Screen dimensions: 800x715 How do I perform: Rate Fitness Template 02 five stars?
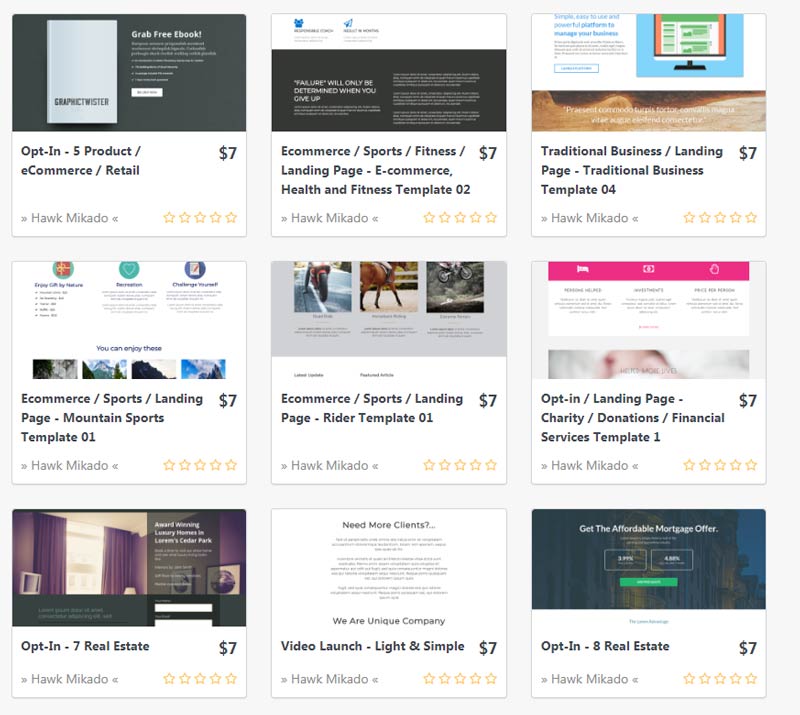coord(491,218)
